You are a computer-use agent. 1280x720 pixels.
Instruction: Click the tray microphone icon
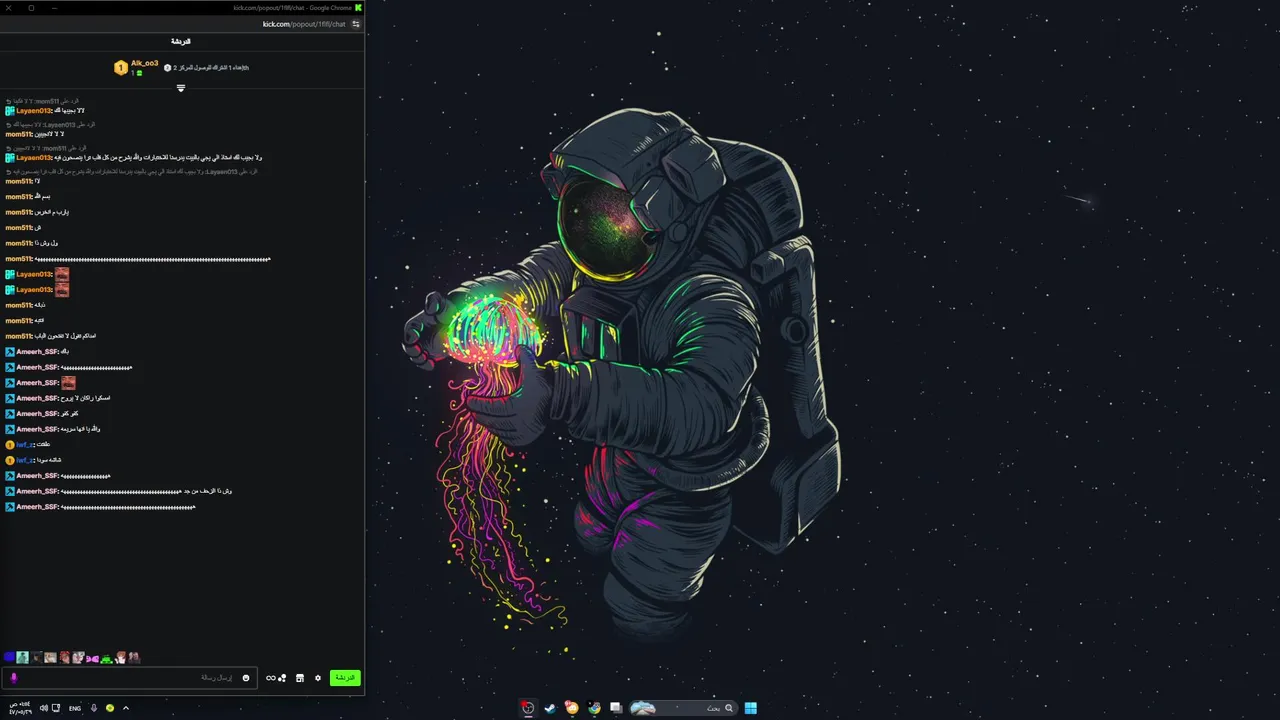(94, 708)
